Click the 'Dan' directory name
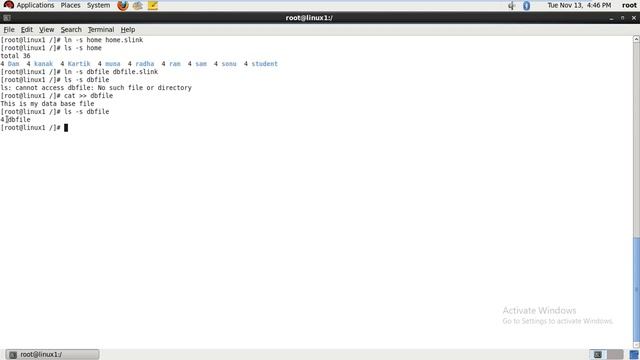640x360 pixels. [13, 64]
